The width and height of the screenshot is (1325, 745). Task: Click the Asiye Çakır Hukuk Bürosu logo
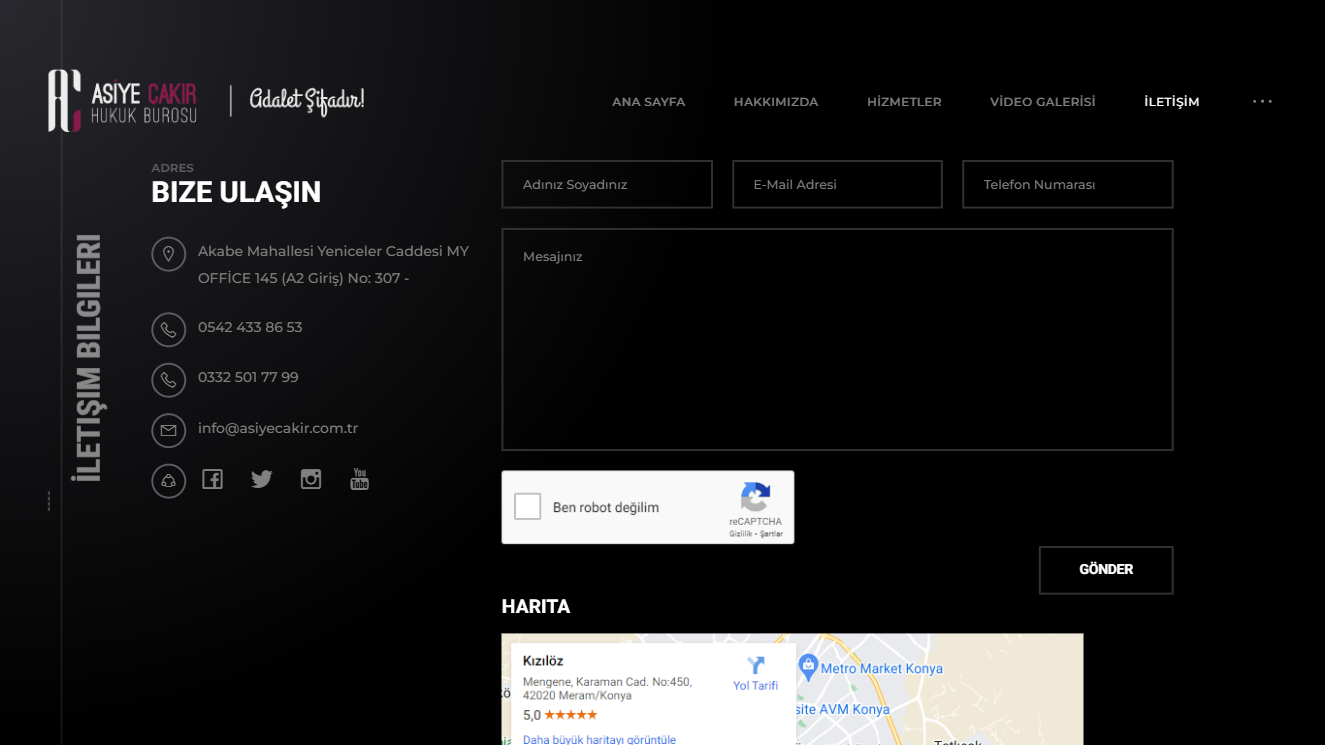click(123, 101)
